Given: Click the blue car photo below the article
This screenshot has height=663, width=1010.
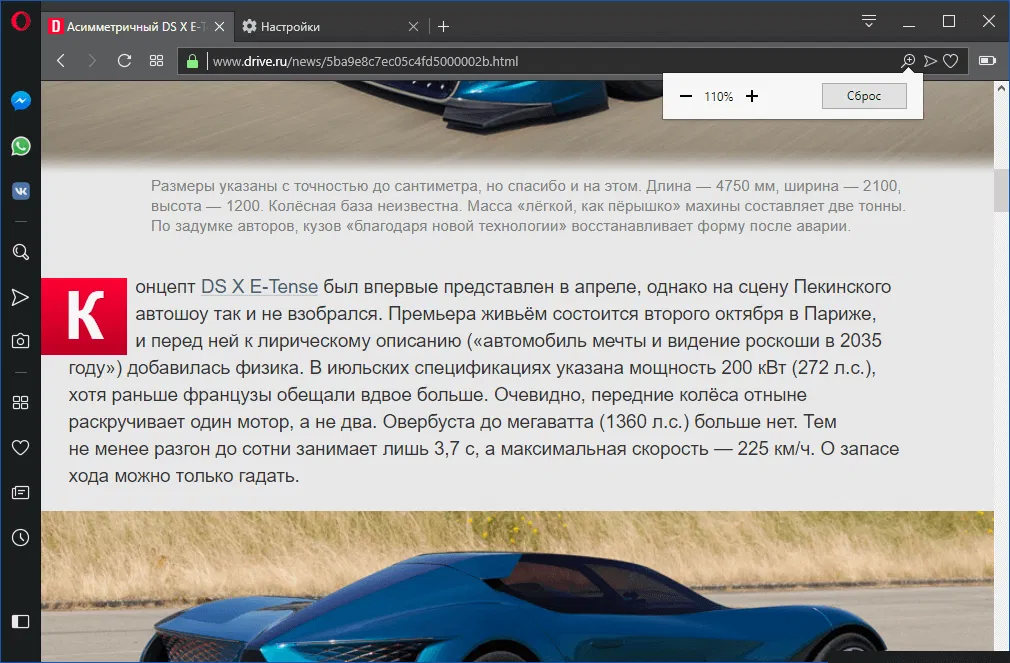Looking at the screenshot, I should click(517, 586).
